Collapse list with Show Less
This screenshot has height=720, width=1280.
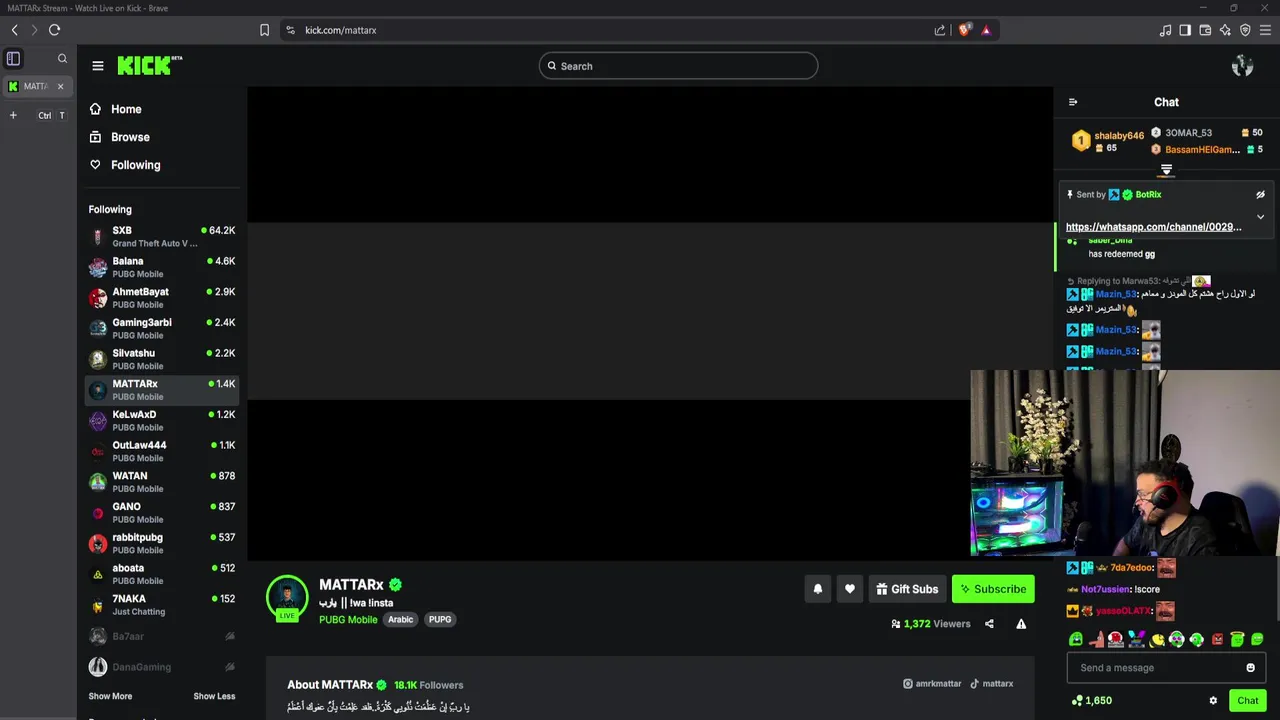click(x=214, y=696)
